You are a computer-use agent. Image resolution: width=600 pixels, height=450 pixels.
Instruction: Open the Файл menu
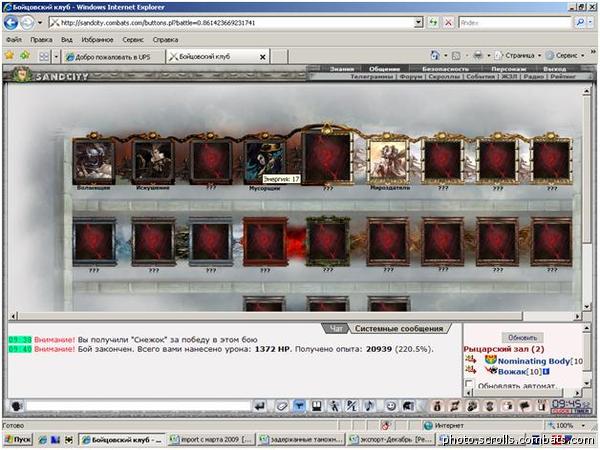pos(14,39)
